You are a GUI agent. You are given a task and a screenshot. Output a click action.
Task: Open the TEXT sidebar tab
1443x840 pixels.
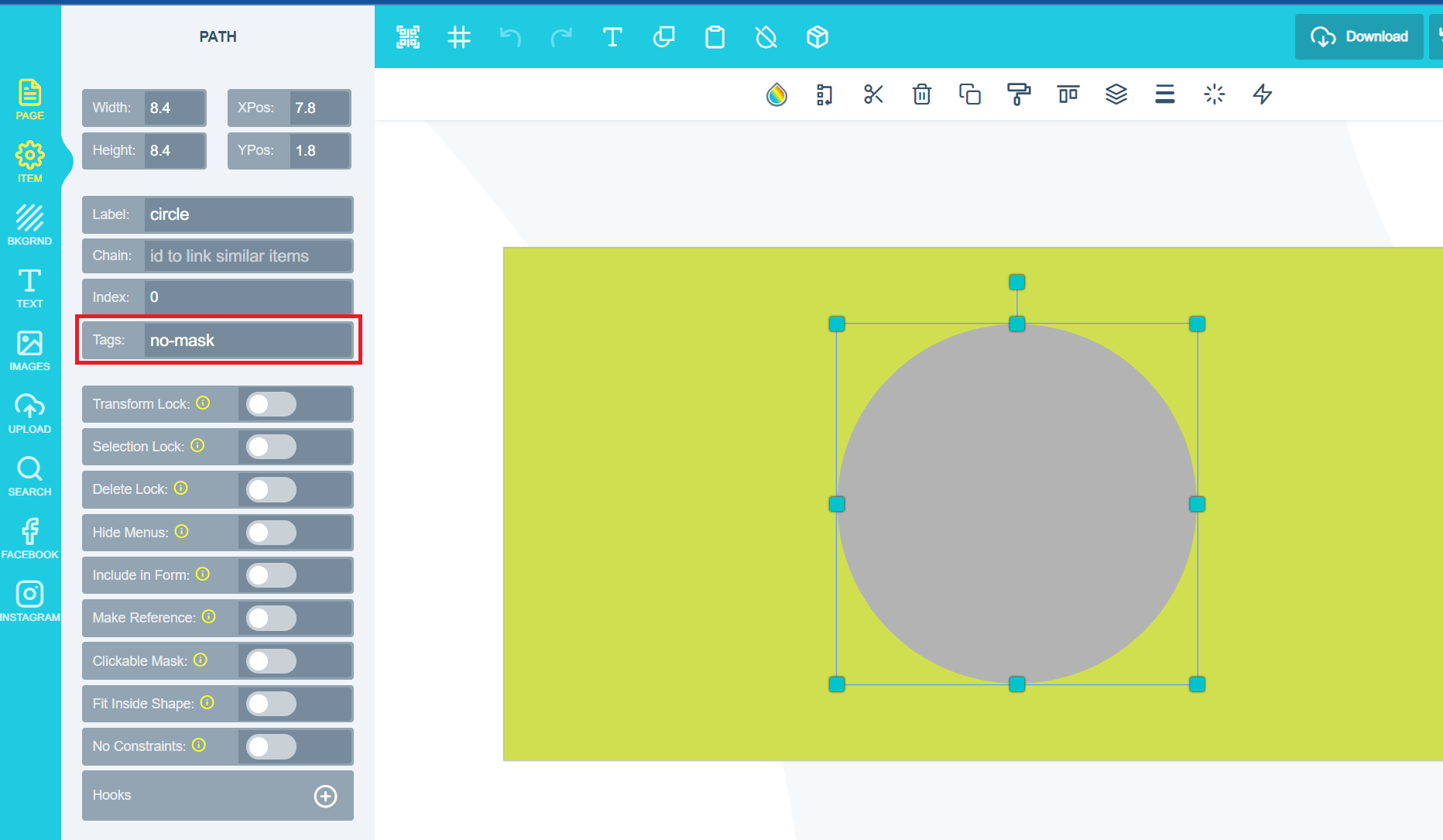(x=29, y=288)
